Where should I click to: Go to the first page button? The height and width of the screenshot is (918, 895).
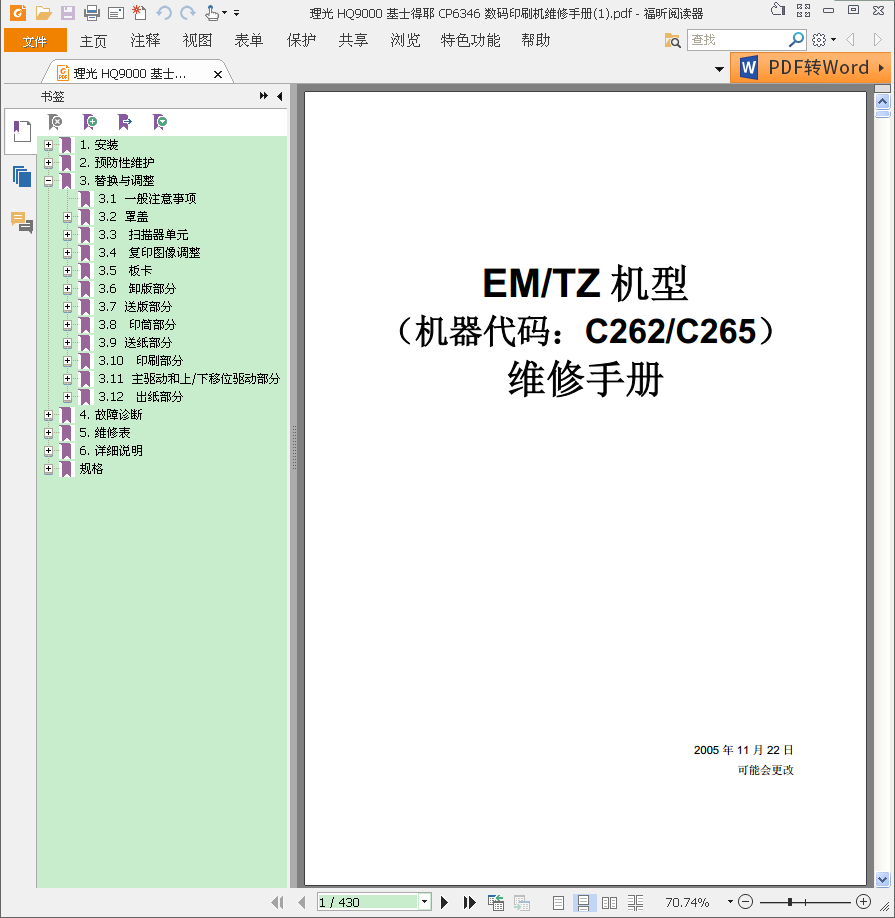coord(277,902)
